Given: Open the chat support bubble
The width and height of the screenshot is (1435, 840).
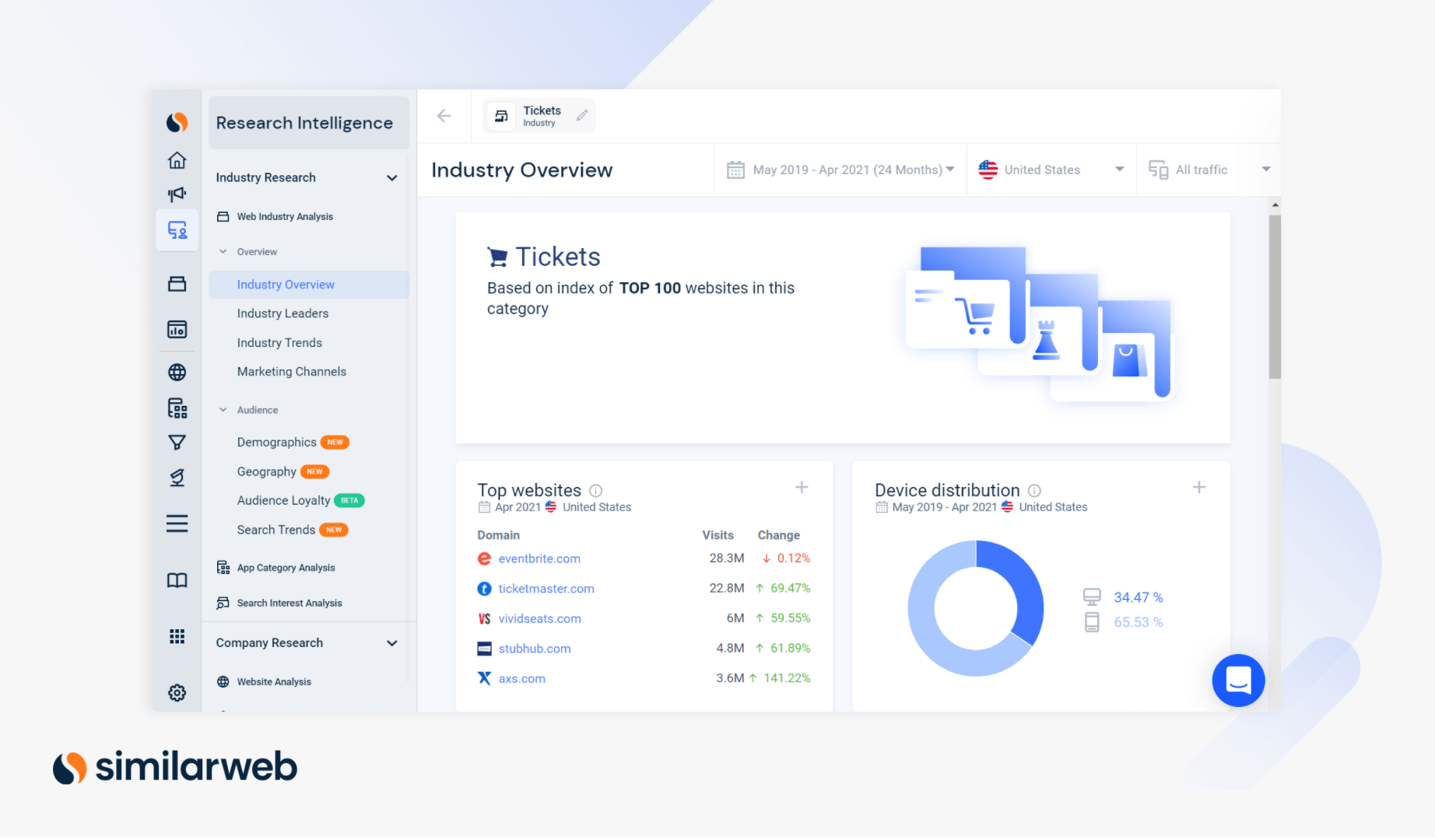Looking at the screenshot, I should pos(1238,681).
